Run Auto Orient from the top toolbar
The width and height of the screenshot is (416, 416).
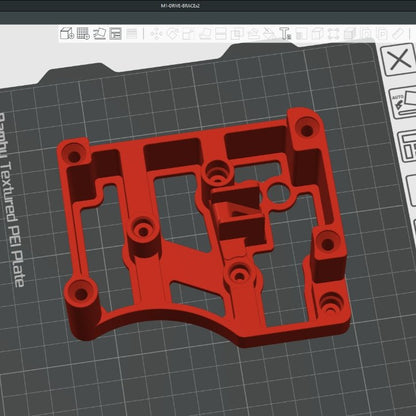coord(99,34)
